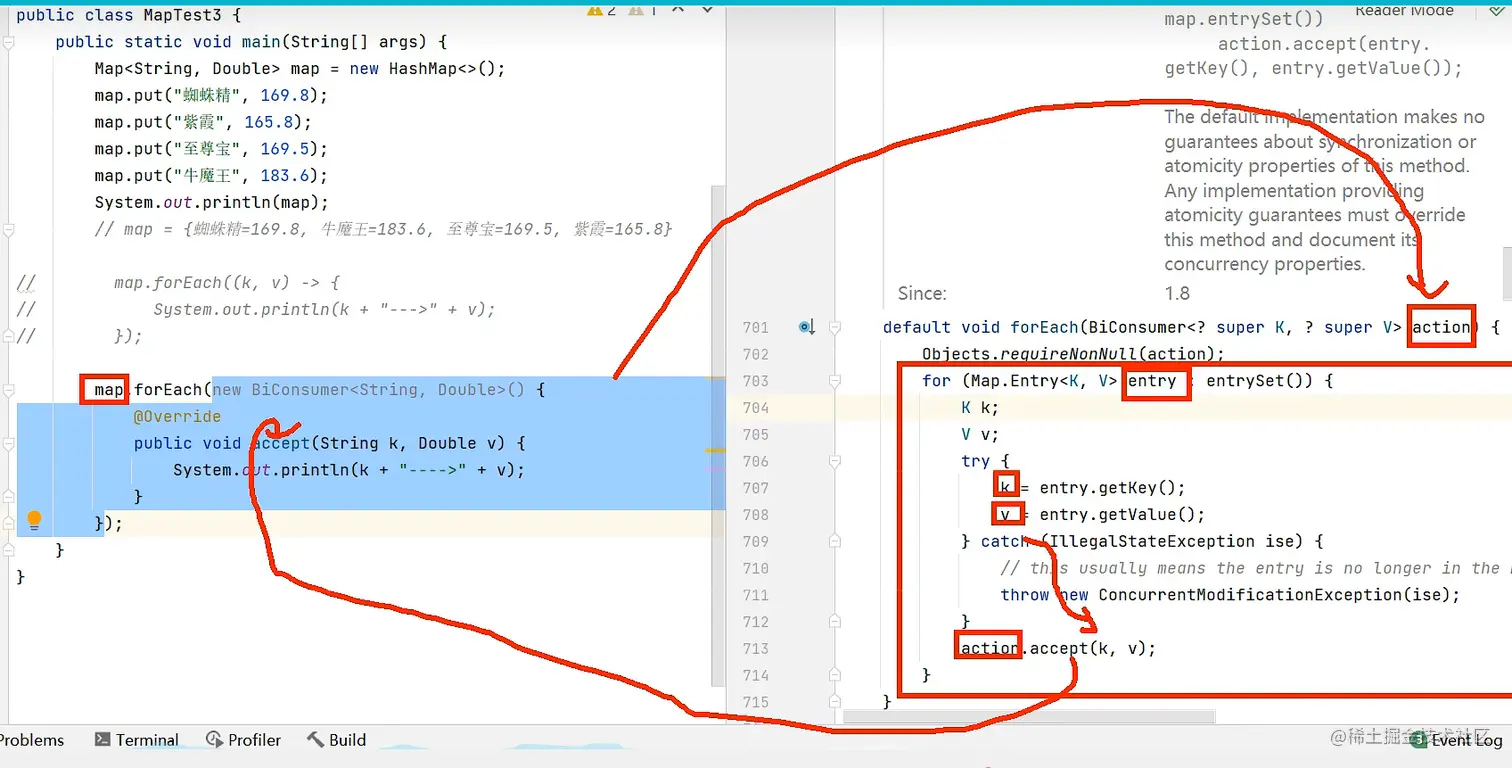
Task: Click line number 710 in the gutter
Action: [x=755, y=568]
